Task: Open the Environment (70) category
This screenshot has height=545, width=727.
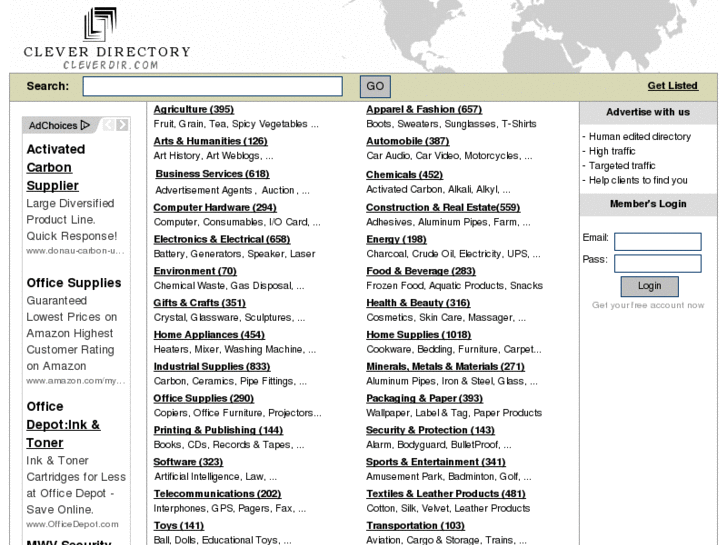Action: point(195,271)
